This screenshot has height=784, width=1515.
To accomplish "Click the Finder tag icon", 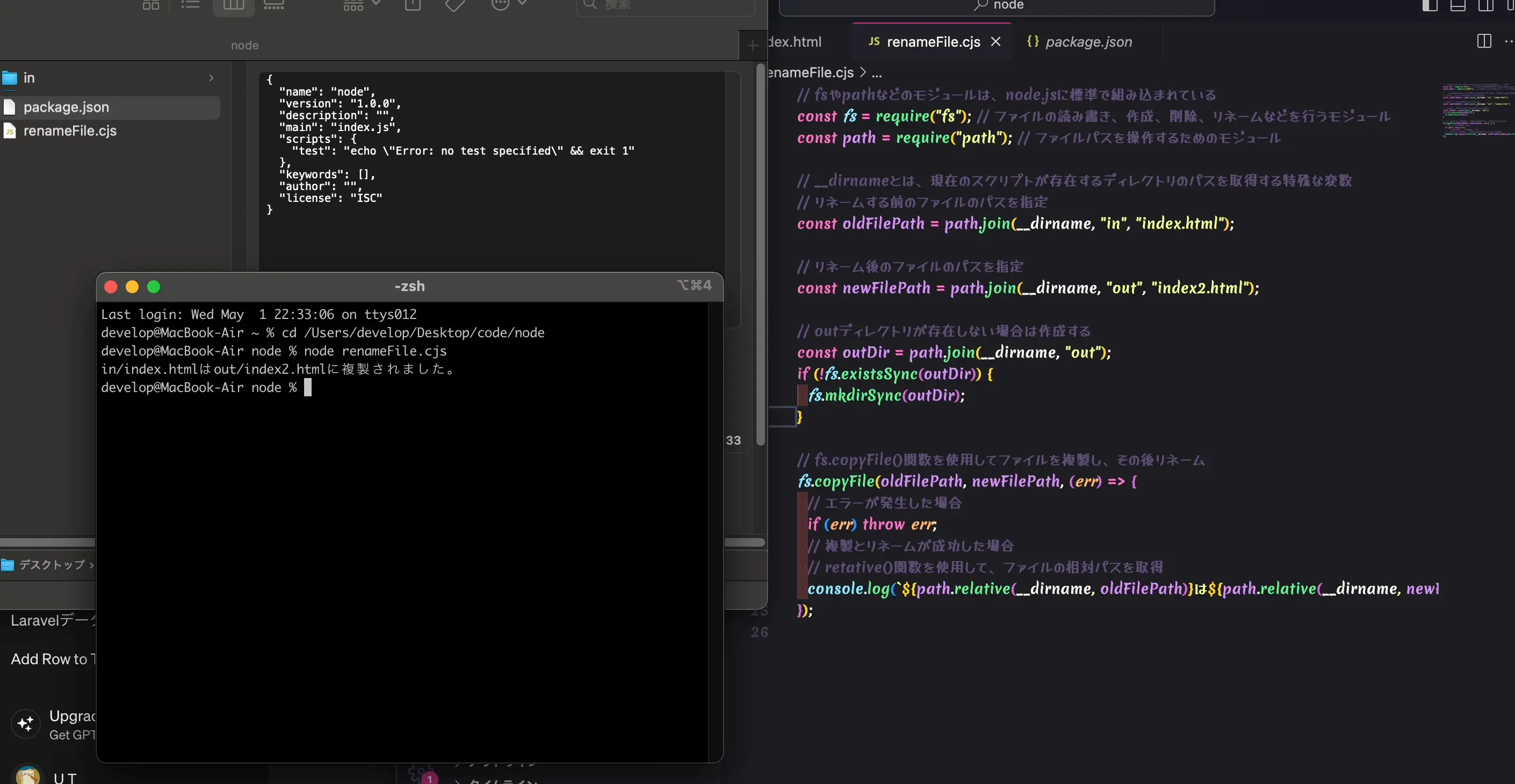I will (454, 5).
